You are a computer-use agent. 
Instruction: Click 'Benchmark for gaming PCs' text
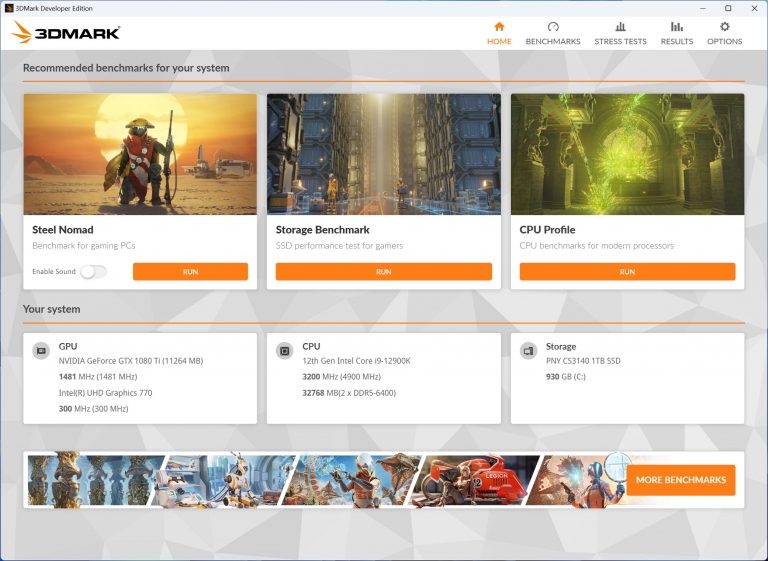[x=84, y=246]
